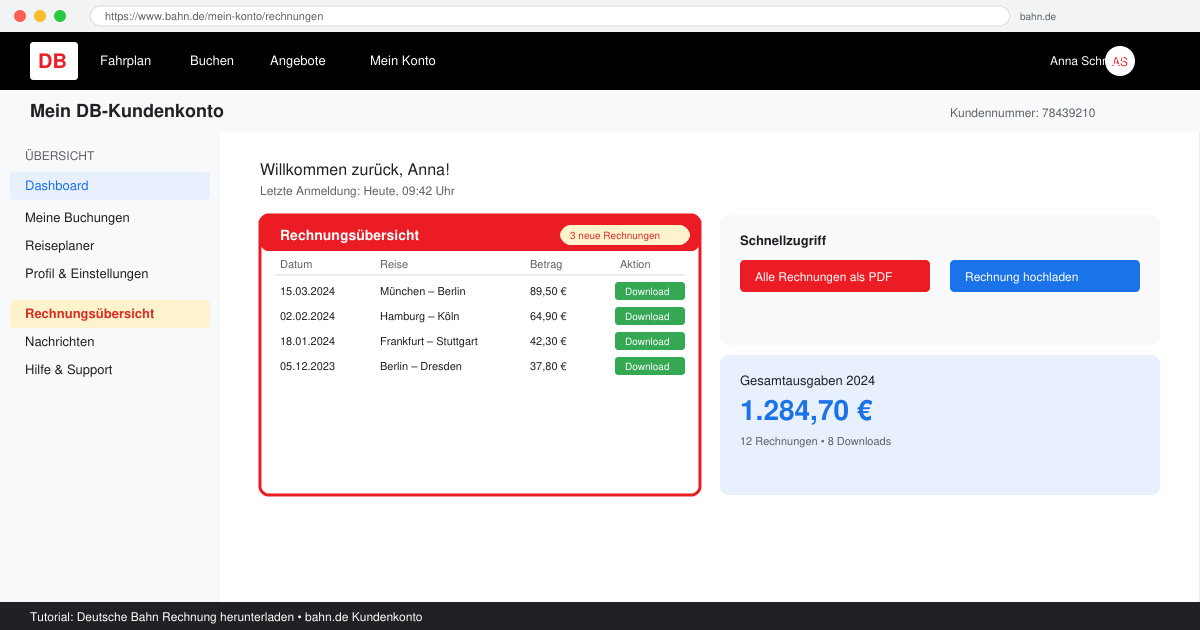Click the 3 neue Rechnungen badge
The height and width of the screenshot is (630, 1200).
coord(625,236)
